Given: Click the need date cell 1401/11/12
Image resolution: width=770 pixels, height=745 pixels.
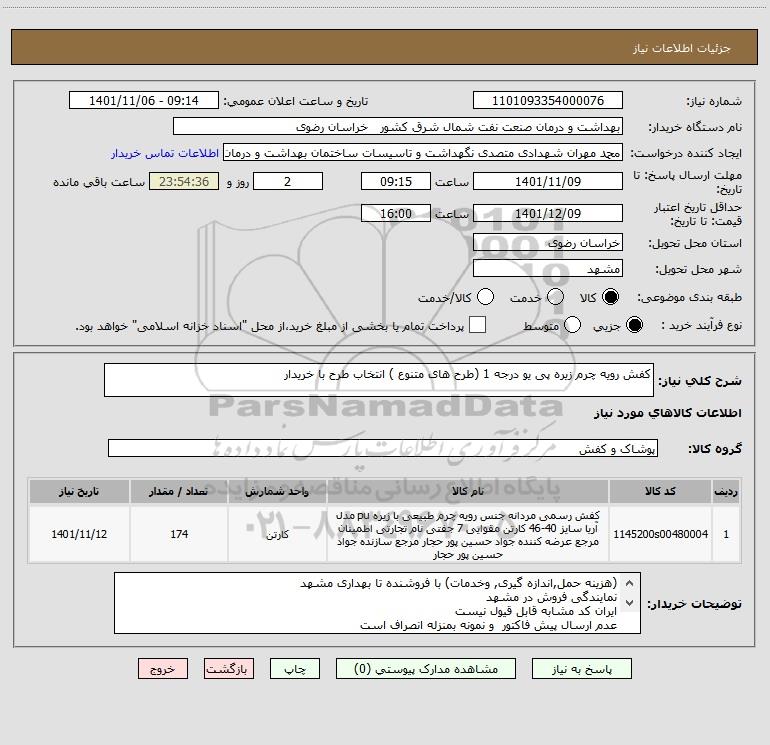Looking at the screenshot, I should 79,534.
